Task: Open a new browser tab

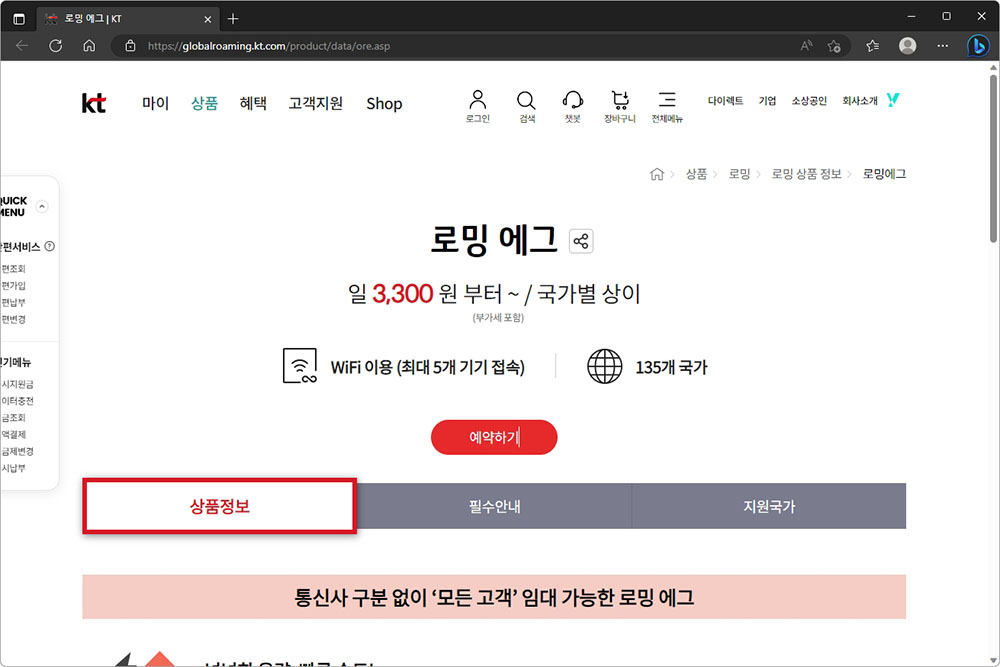Action: tap(233, 18)
